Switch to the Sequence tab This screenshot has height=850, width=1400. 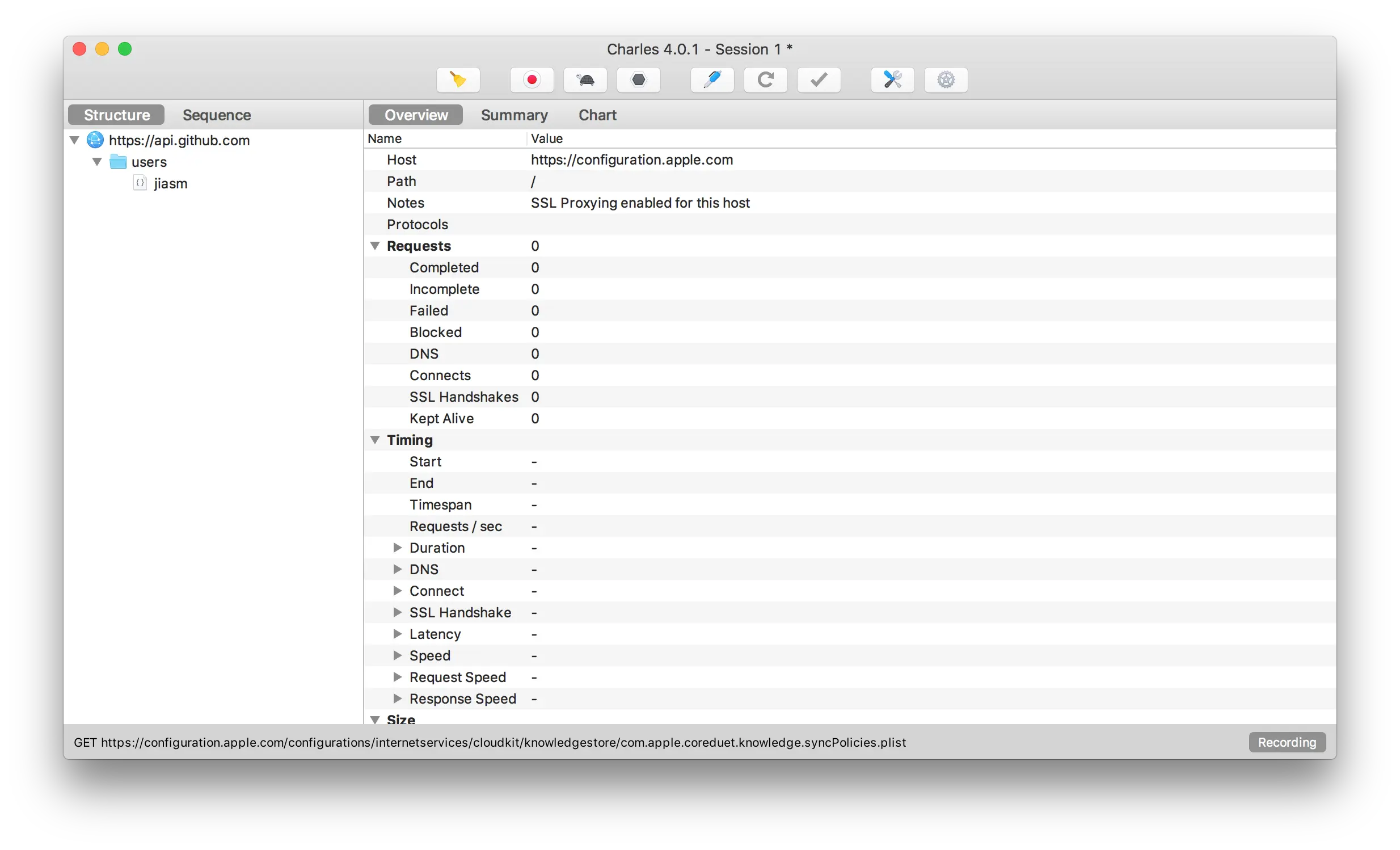[217, 115]
